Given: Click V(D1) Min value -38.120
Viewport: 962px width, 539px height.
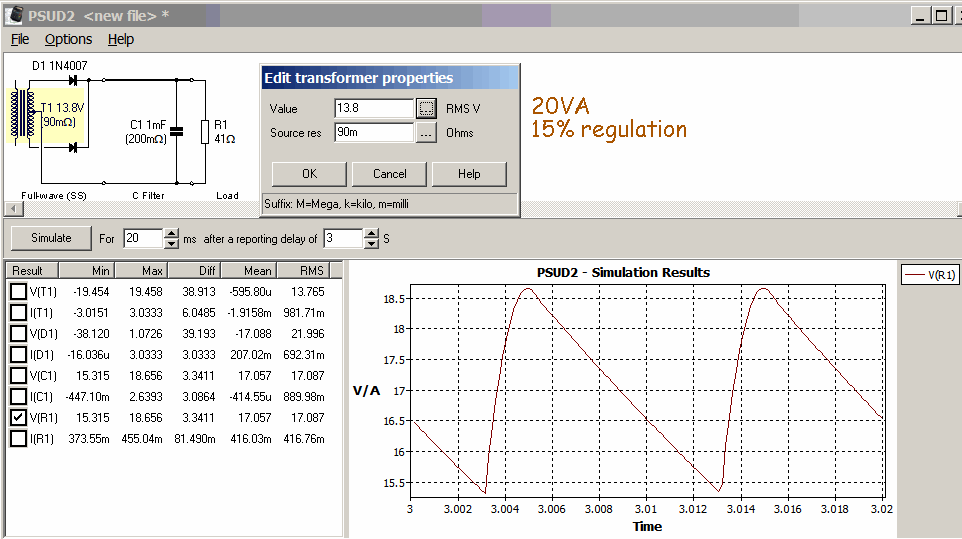Looking at the screenshot, I should [91, 334].
